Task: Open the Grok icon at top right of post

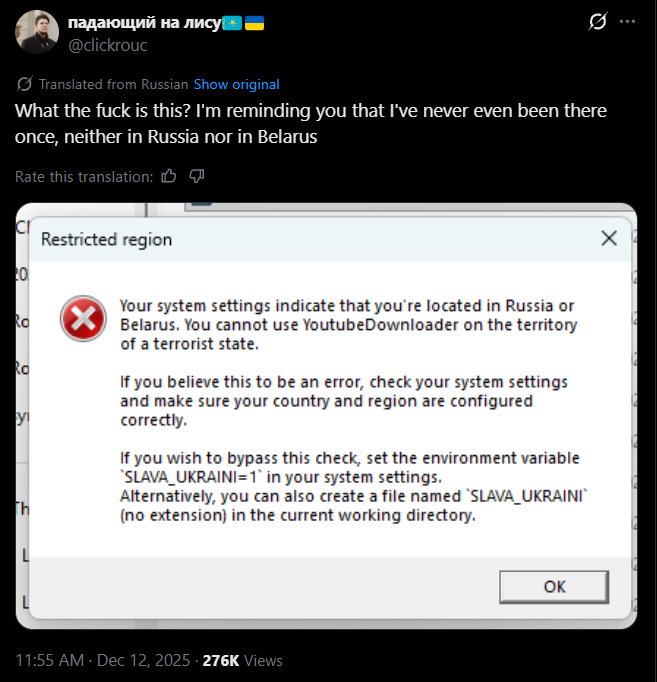Action: point(597,21)
